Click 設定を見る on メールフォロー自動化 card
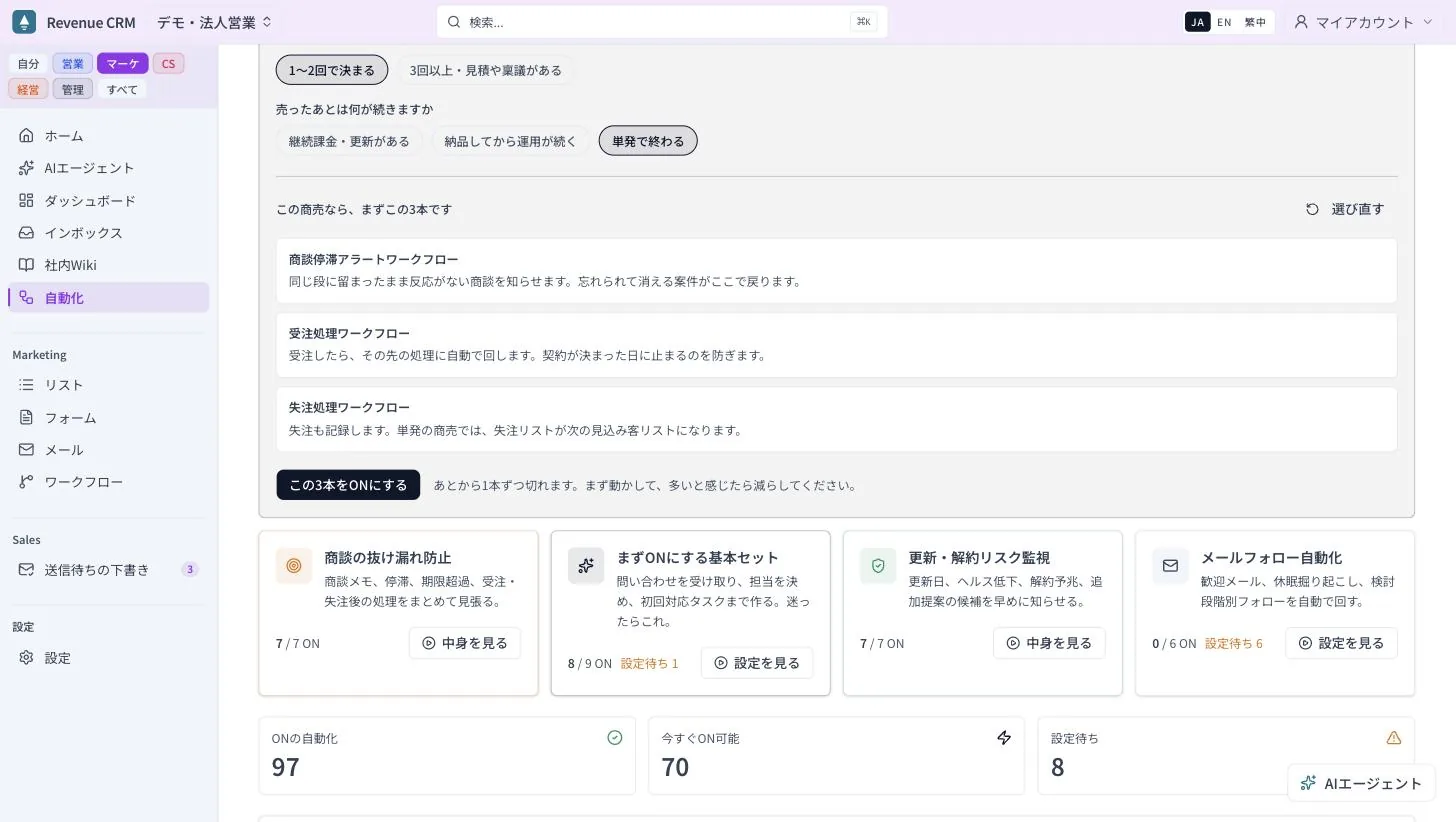Screen dimensions: 1456x822 pyautogui.click(x=1341, y=643)
